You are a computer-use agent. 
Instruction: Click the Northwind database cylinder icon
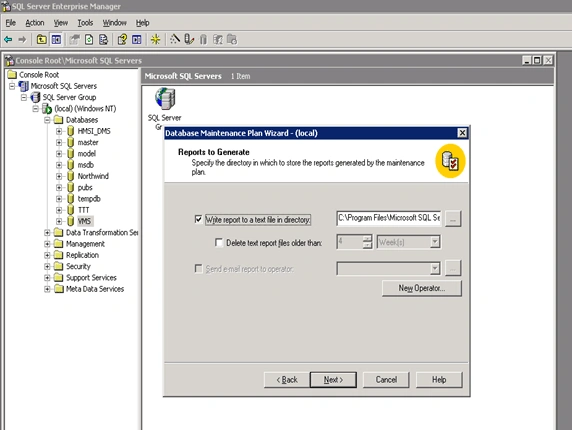[71, 176]
